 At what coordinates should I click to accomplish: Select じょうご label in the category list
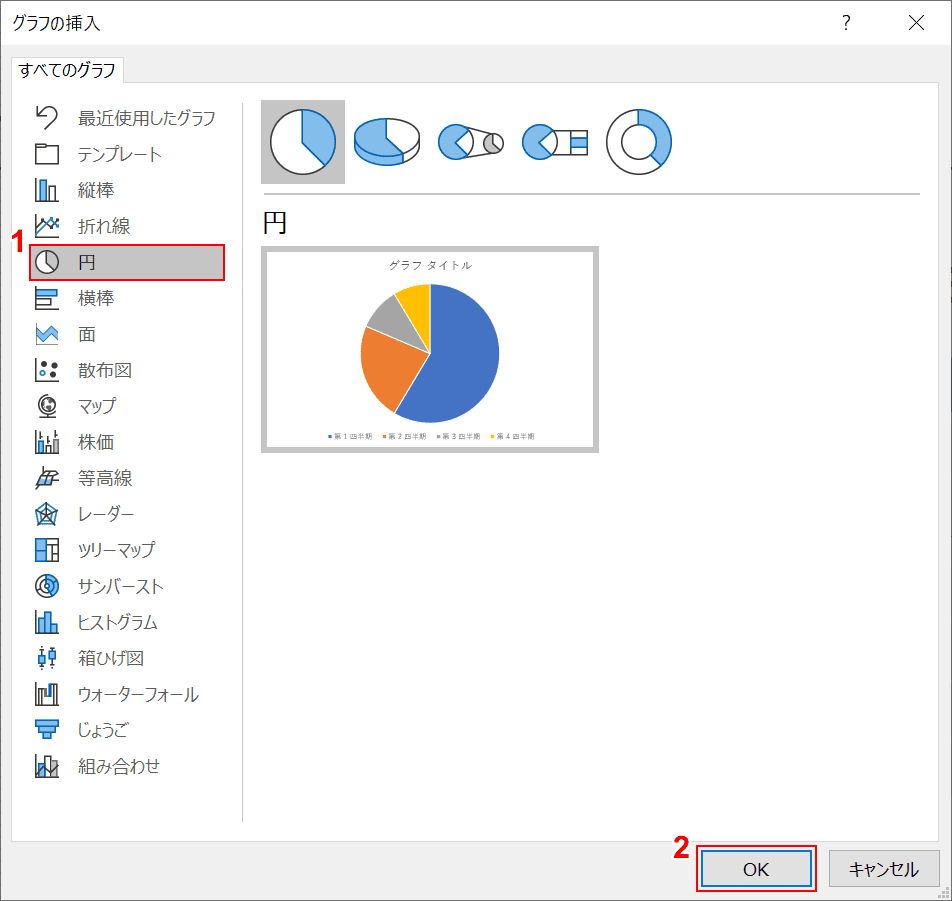(103, 730)
